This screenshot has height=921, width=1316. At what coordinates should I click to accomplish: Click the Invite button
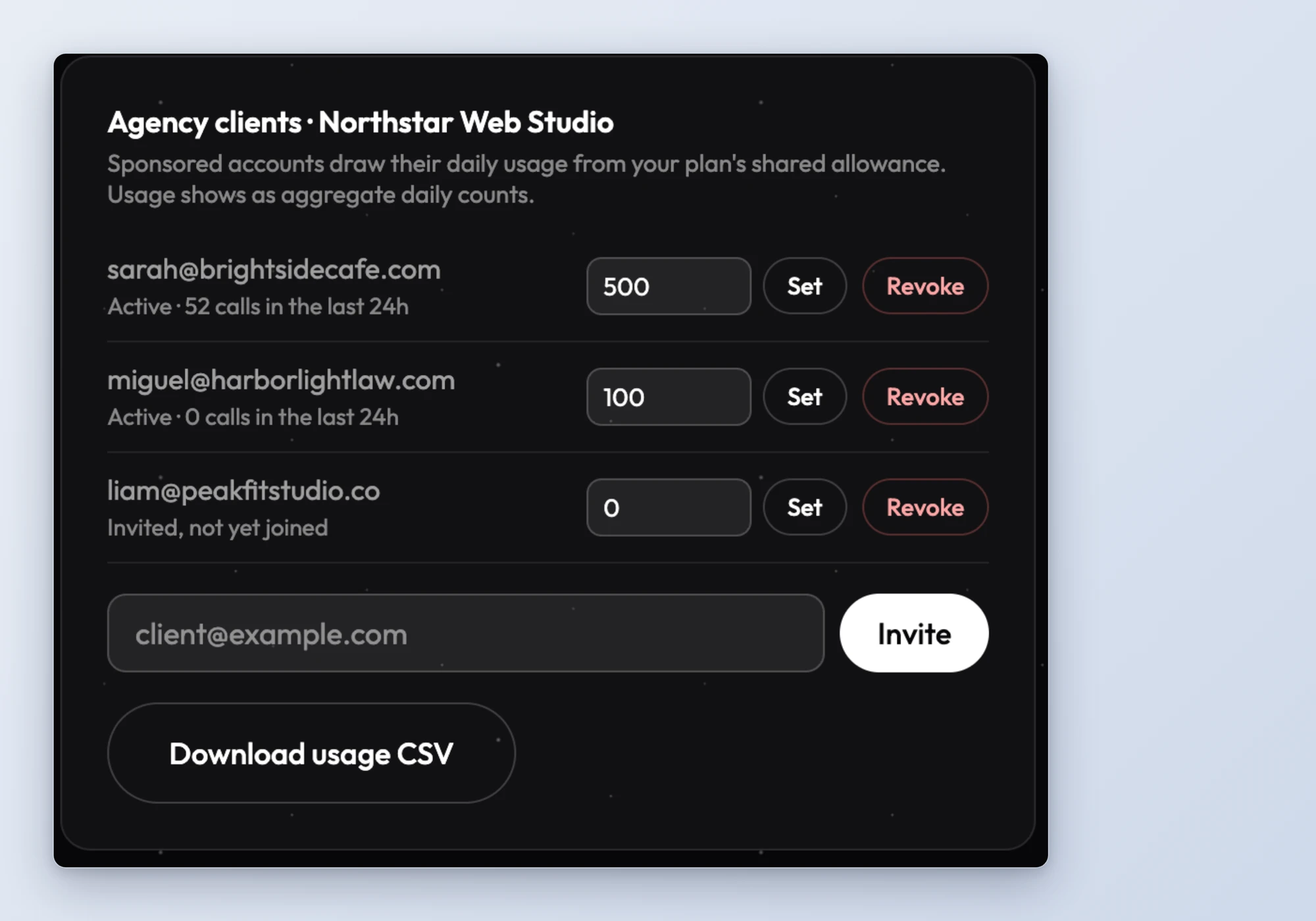(914, 634)
